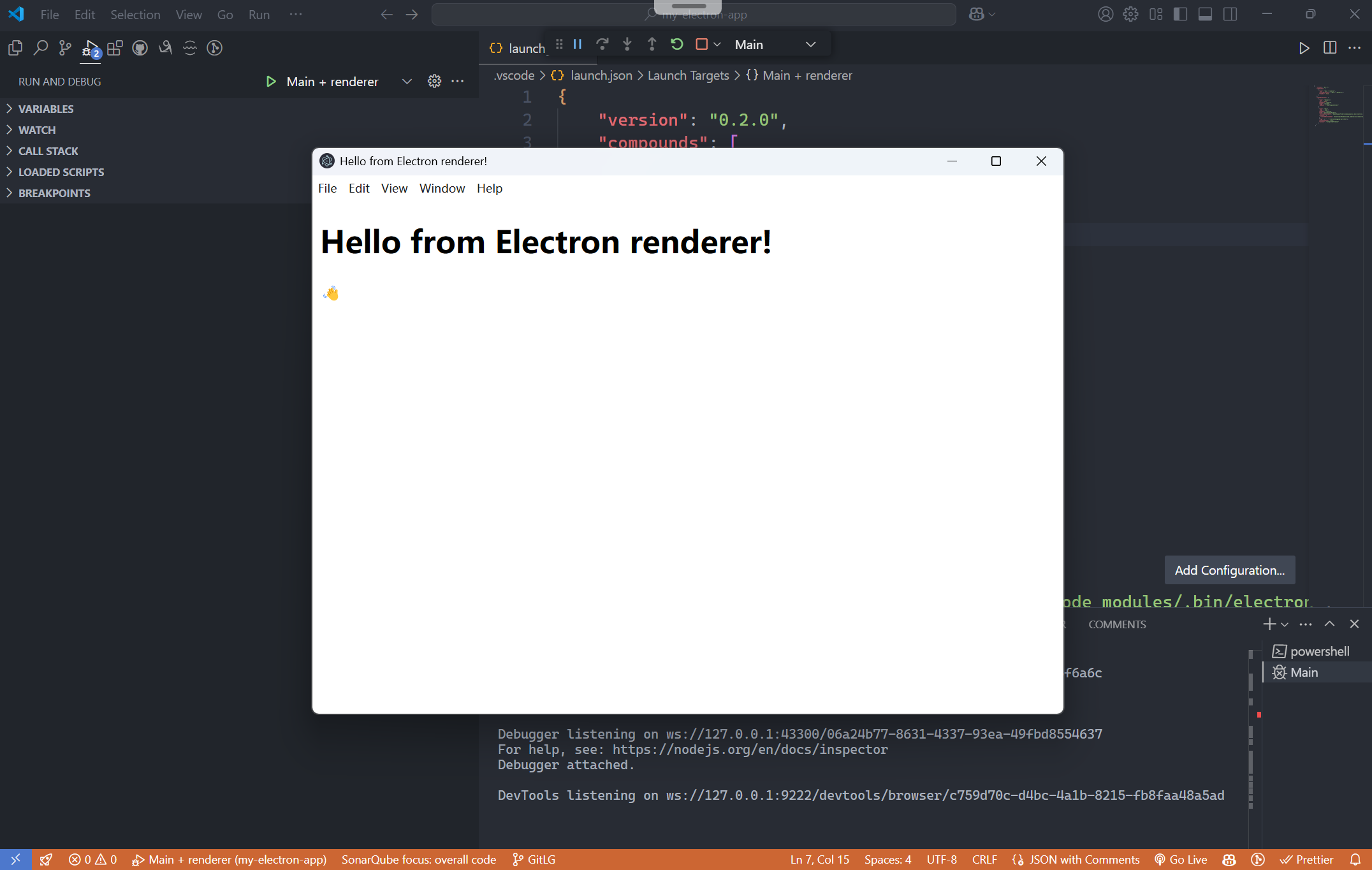This screenshot has width=1372, height=870.
Task: Click Go Live in status bar
Action: click(x=1181, y=860)
